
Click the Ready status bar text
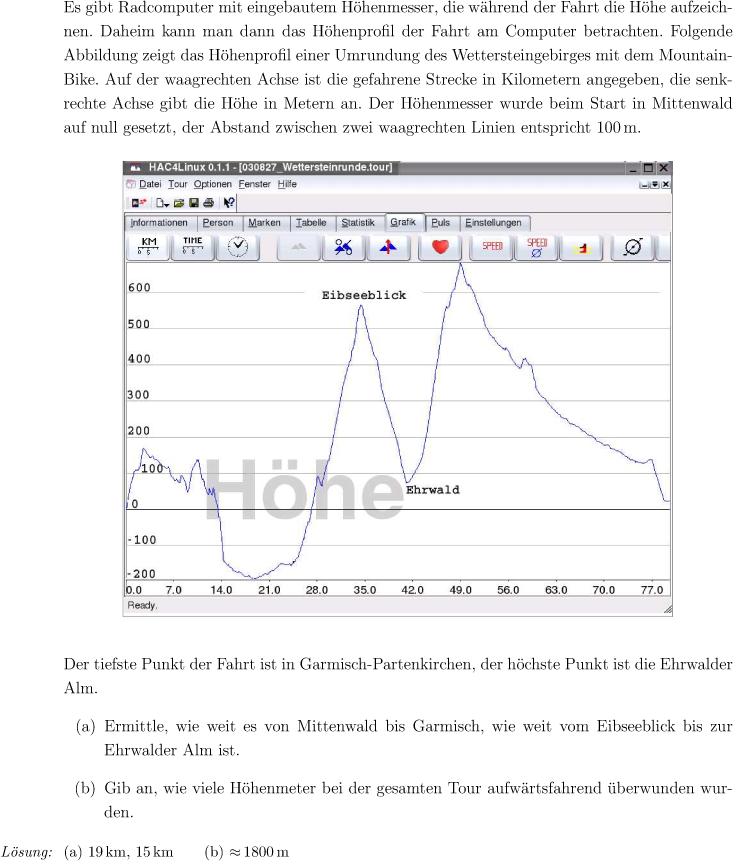click(142, 605)
